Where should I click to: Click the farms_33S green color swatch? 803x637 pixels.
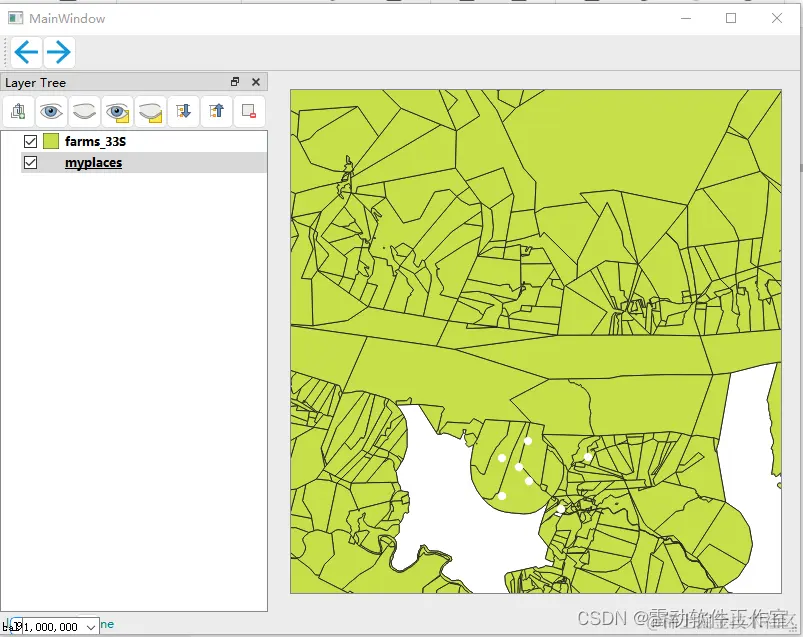pos(51,141)
